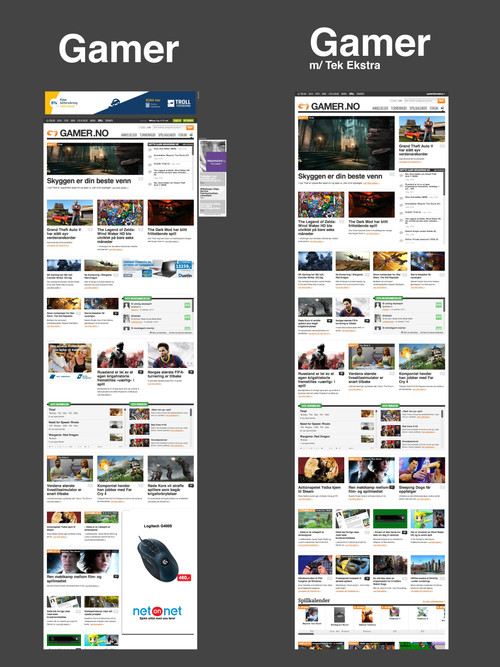This screenshot has width=500, height=667.
Task: Open Turneringer in the Tek Ekstra page menu
Action: click(x=399, y=108)
